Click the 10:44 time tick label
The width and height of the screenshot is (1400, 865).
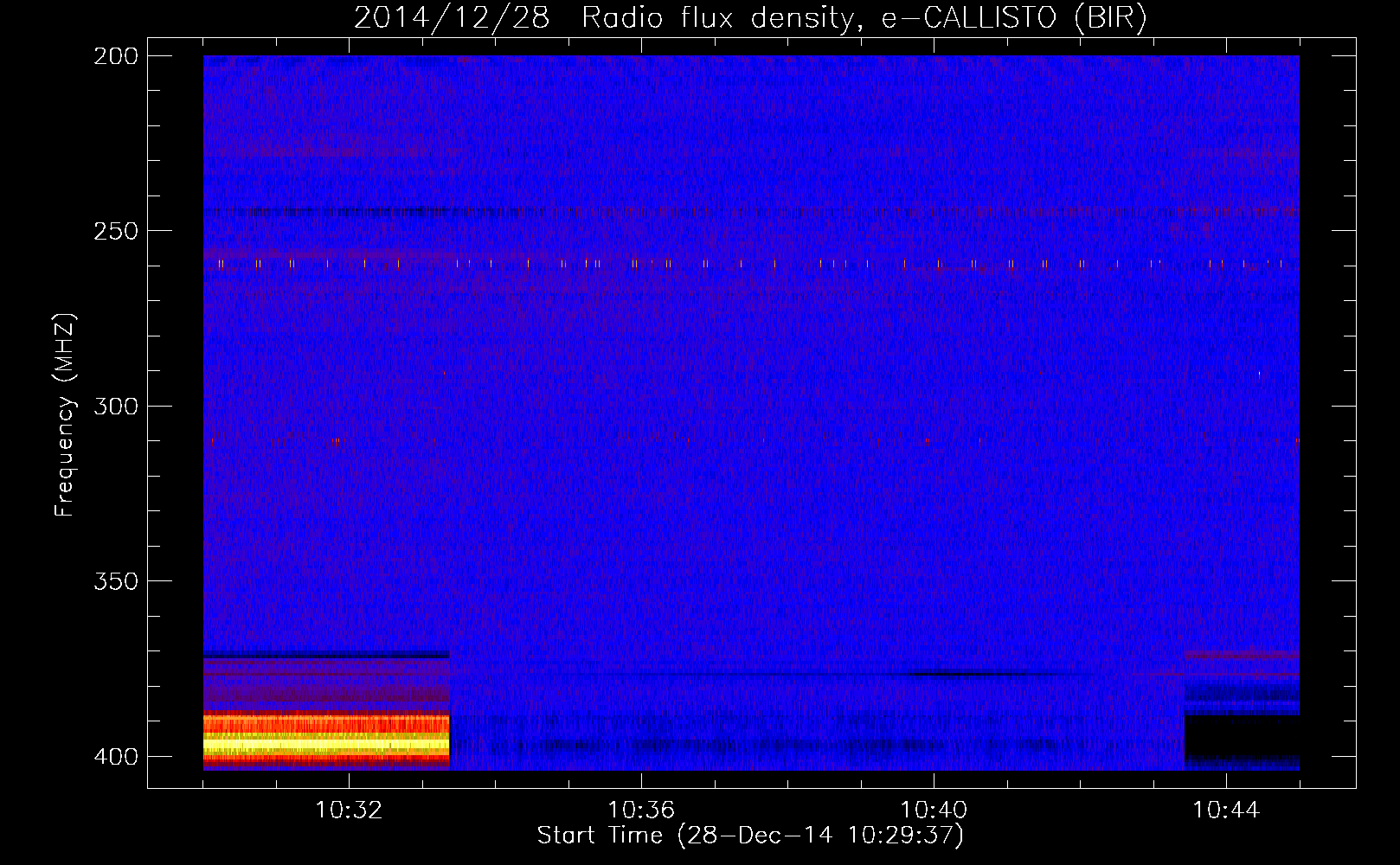pyautogui.click(x=1226, y=811)
